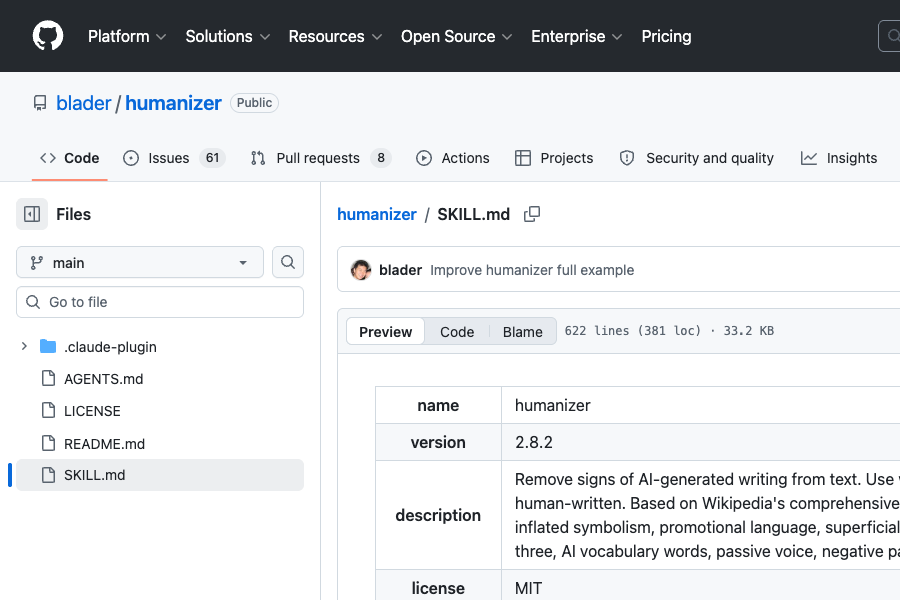This screenshot has width=900, height=600.
Task: Click the search box in the header
Action: (890, 36)
